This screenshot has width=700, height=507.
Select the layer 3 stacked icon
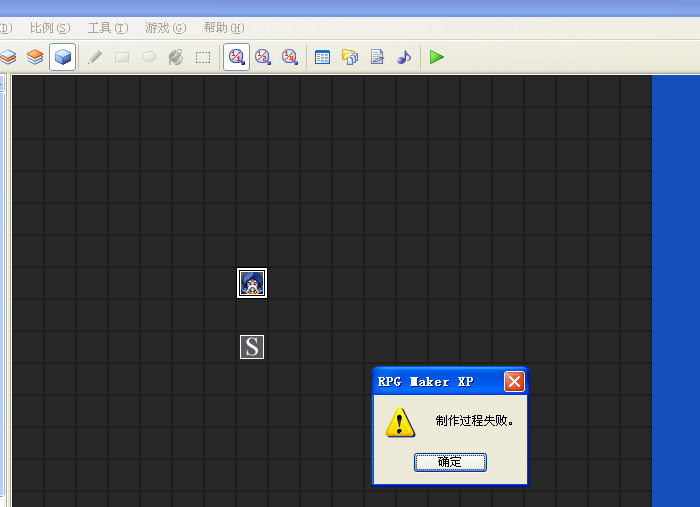pos(35,57)
